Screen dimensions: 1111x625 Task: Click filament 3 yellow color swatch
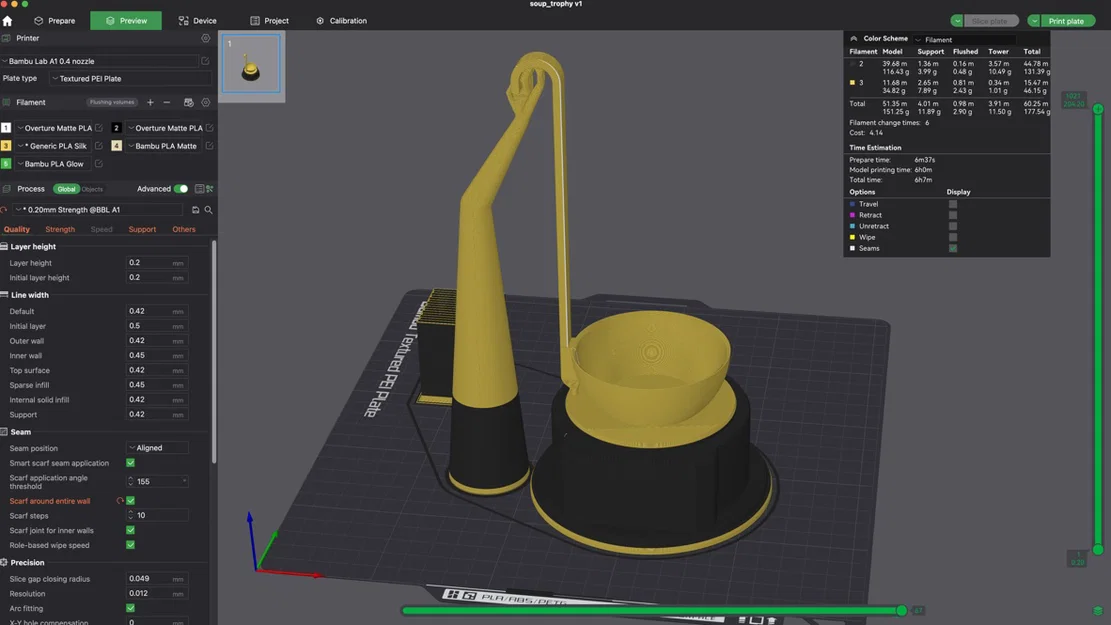coord(6,146)
